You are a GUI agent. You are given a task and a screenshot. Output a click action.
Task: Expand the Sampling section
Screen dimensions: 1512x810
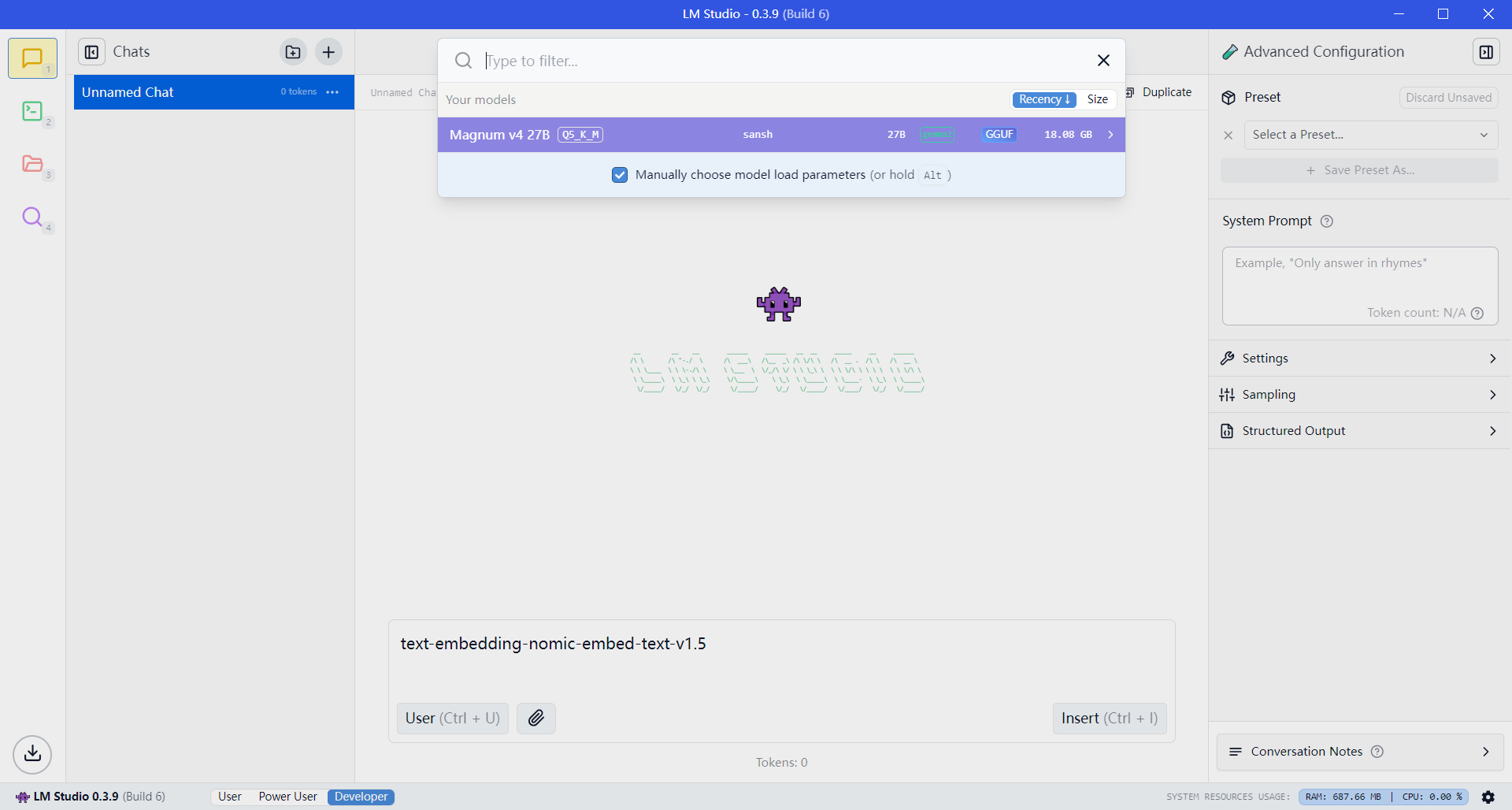(1359, 395)
